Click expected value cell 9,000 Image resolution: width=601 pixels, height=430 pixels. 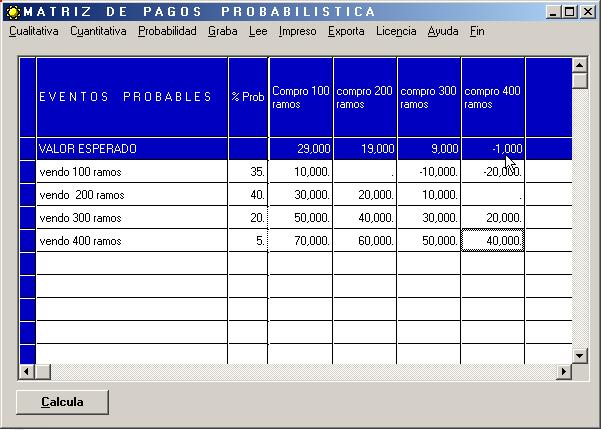[x=429, y=149]
